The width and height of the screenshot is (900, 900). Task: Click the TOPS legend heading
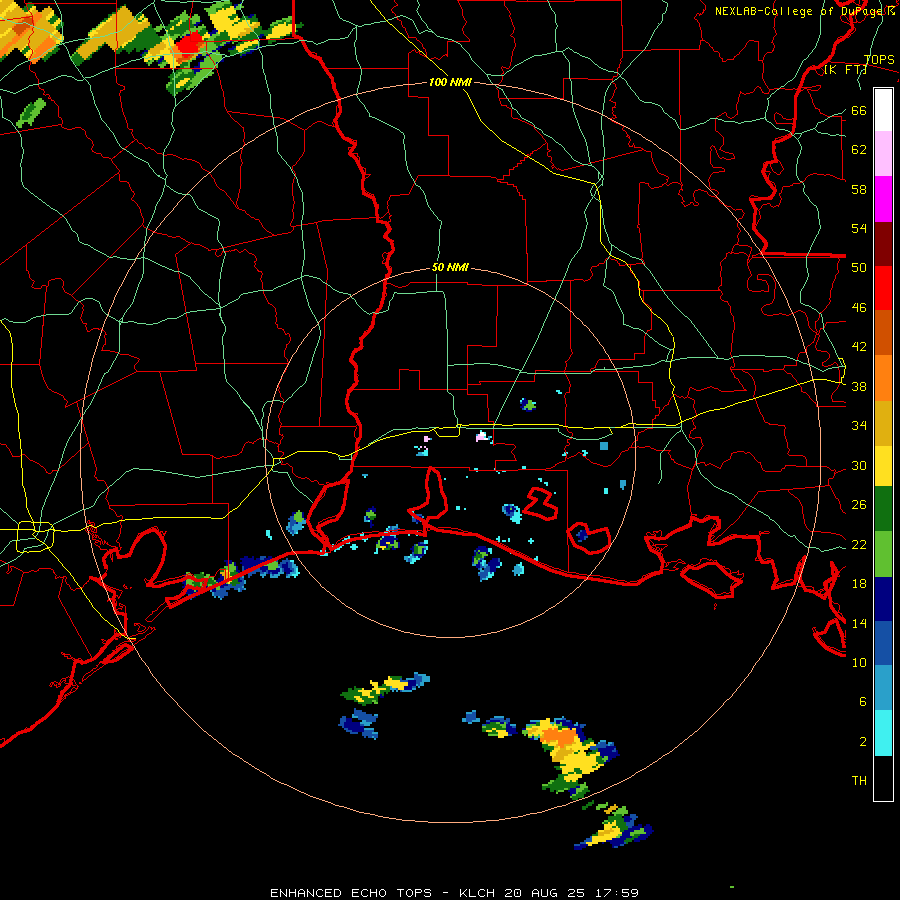(x=879, y=60)
